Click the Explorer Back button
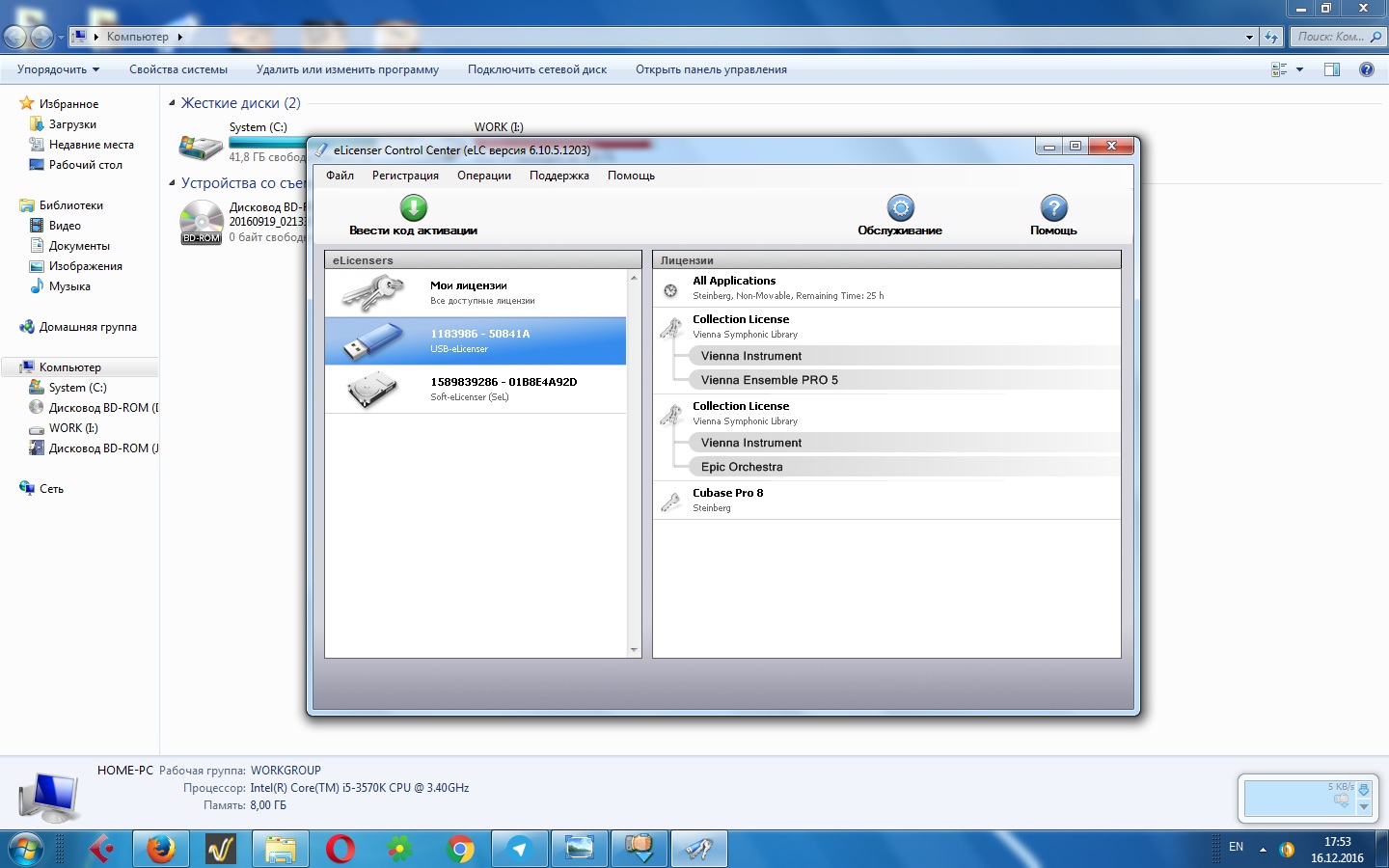 click(15, 37)
